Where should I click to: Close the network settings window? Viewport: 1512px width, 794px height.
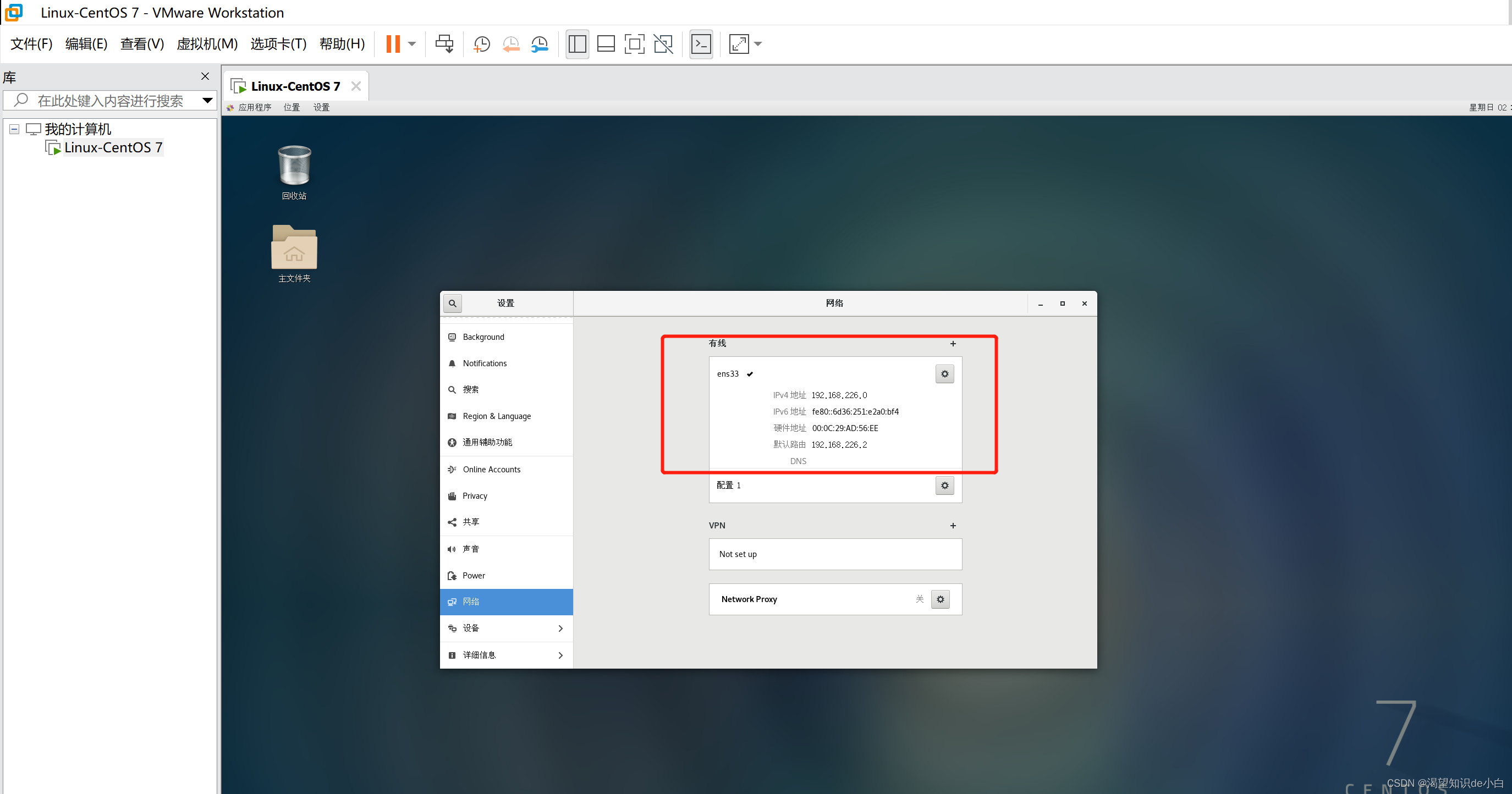coord(1084,304)
